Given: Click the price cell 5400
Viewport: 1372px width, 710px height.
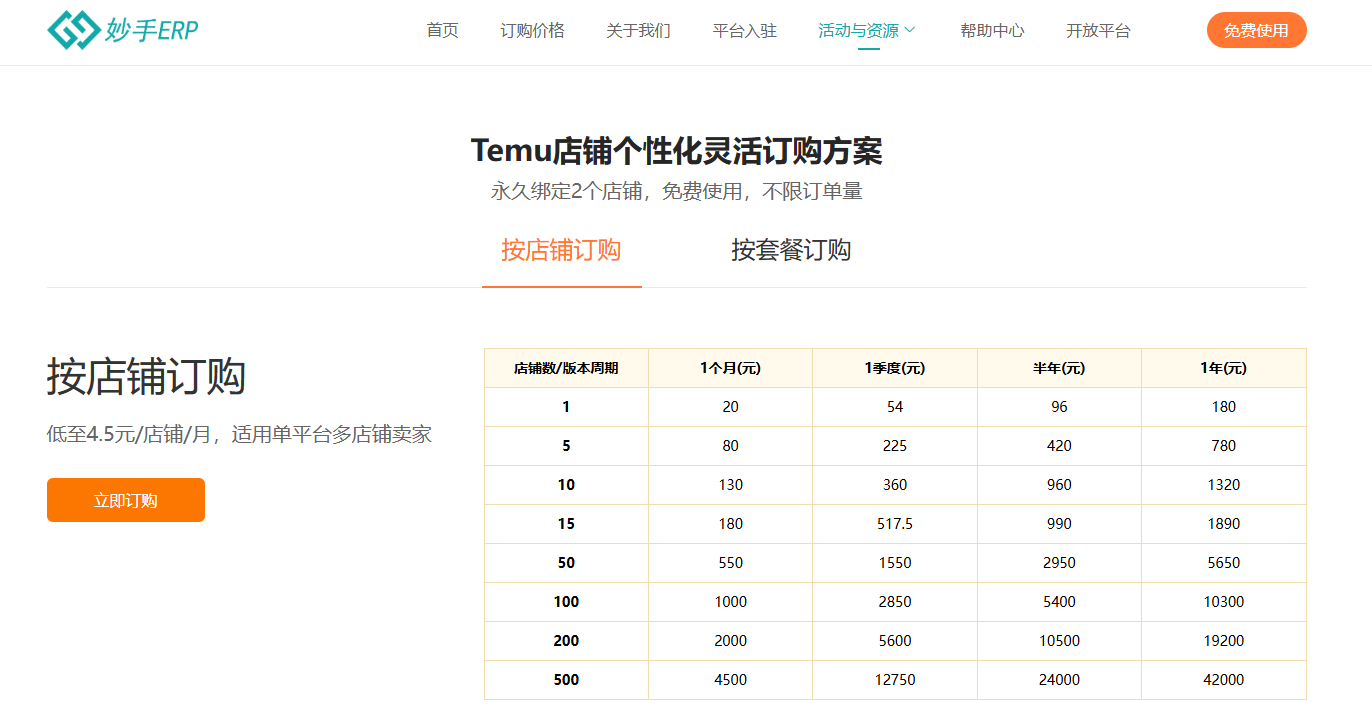Looking at the screenshot, I should (x=1059, y=602).
